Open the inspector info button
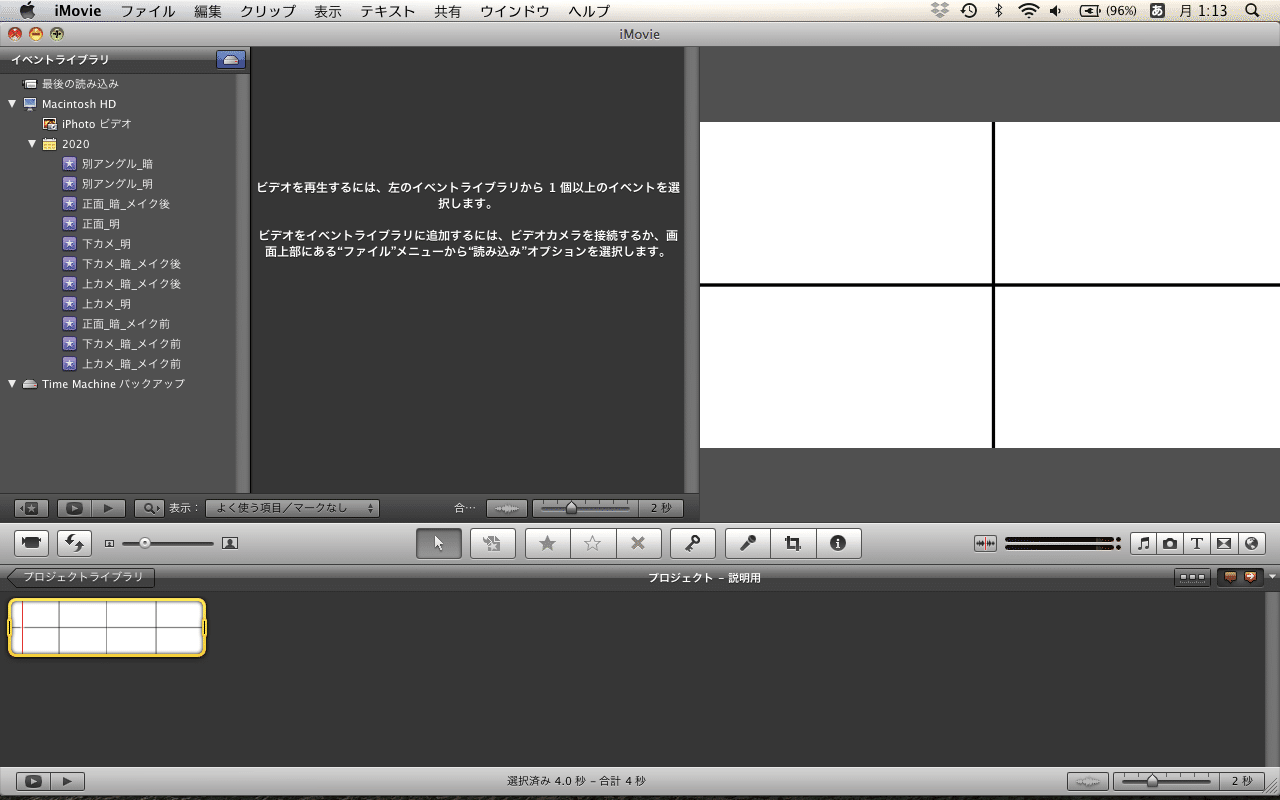1280x800 pixels. (x=838, y=543)
